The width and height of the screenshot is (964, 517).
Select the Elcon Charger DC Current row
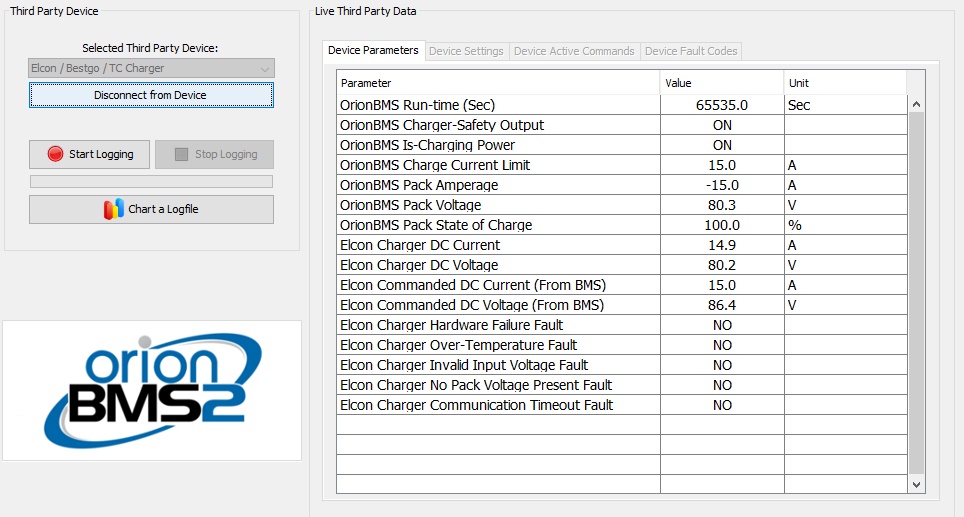point(497,245)
